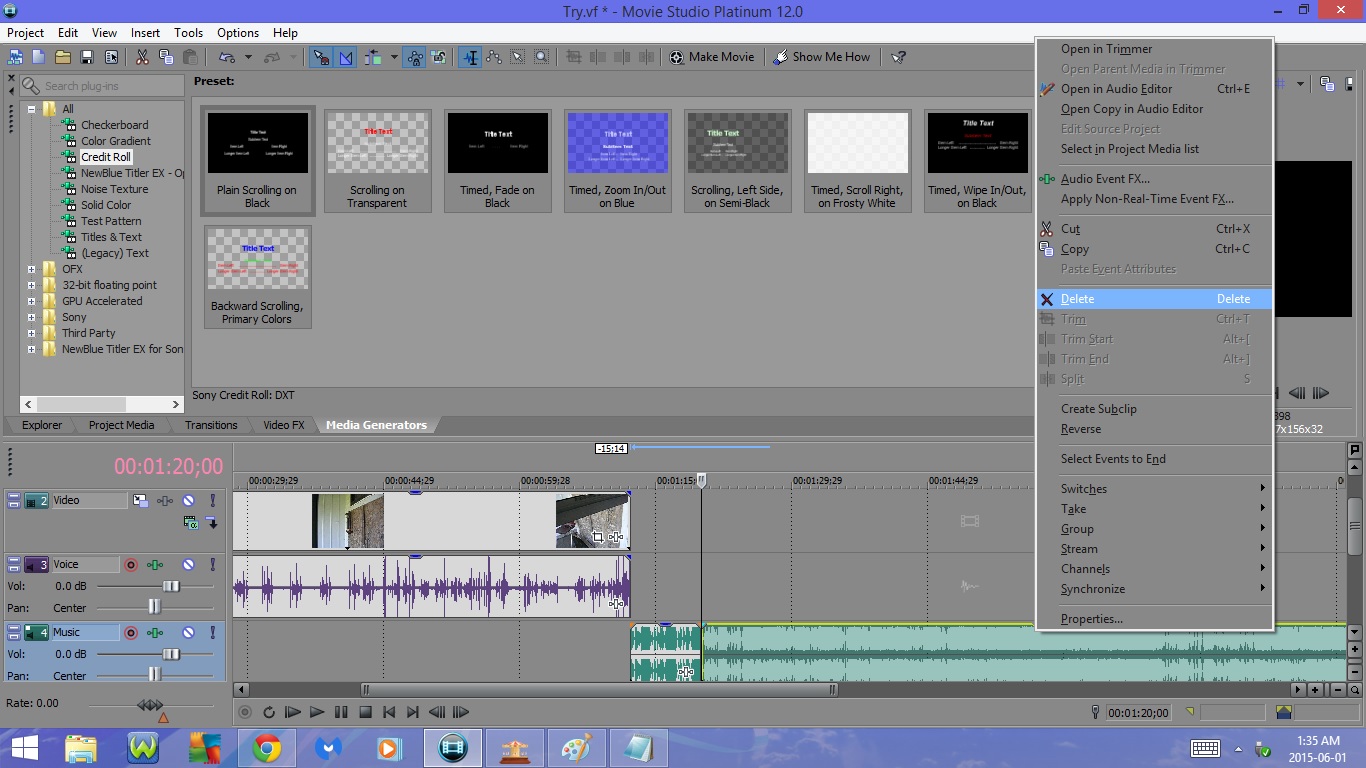This screenshot has height=768, width=1366.
Task: Mute the Voice track
Action: pos(188,565)
